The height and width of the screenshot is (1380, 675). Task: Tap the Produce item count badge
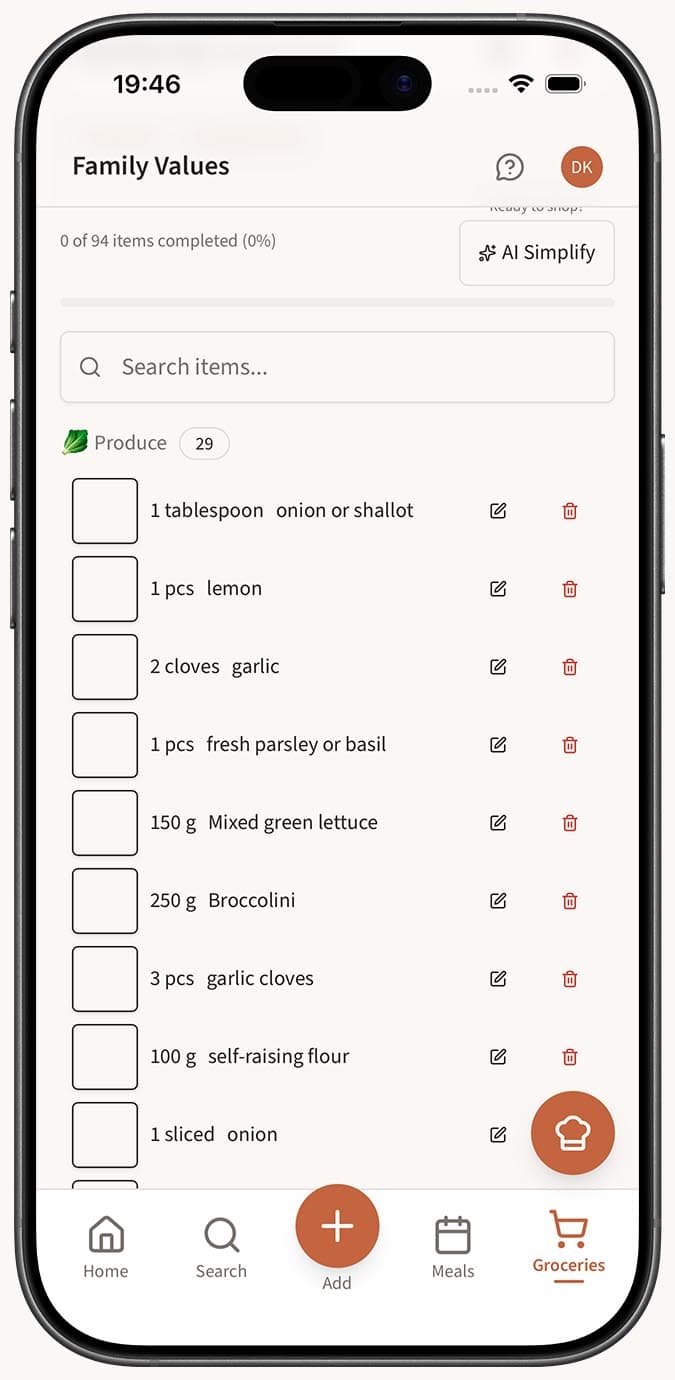click(x=204, y=443)
